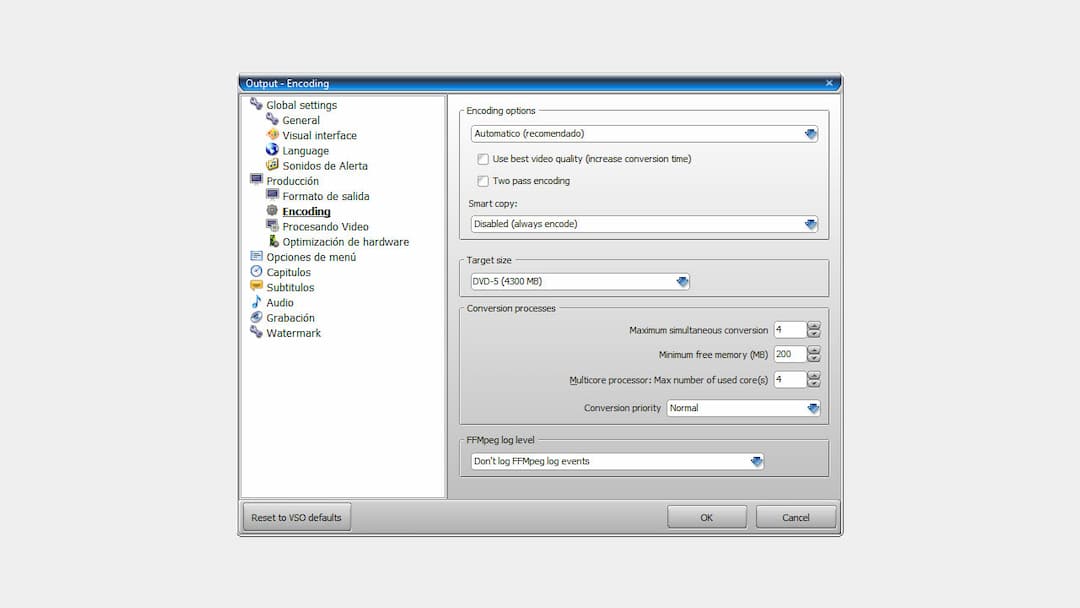
Task: Select the Optimización de hardware icon
Action: point(272,241)
